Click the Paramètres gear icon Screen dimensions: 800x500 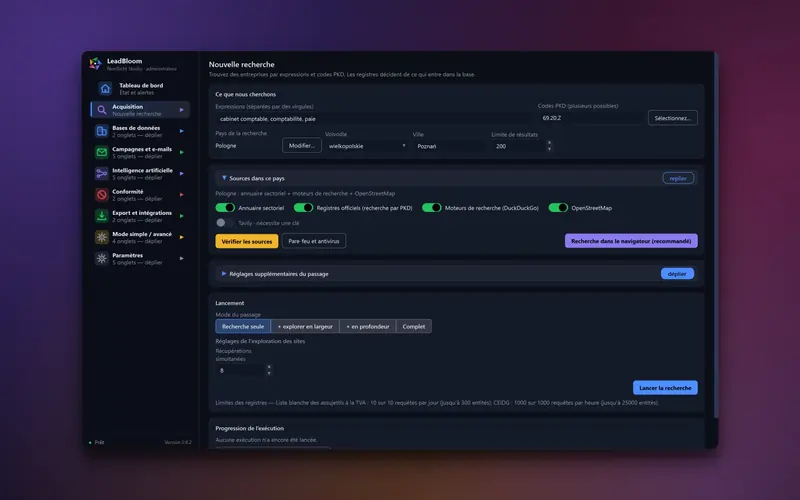point(102,259)
